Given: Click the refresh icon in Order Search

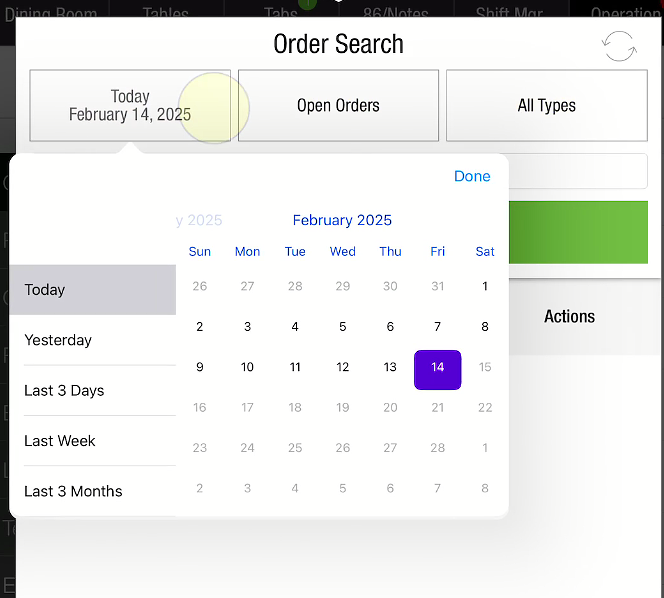Looking at the screenshot, I should pos(619,46).
